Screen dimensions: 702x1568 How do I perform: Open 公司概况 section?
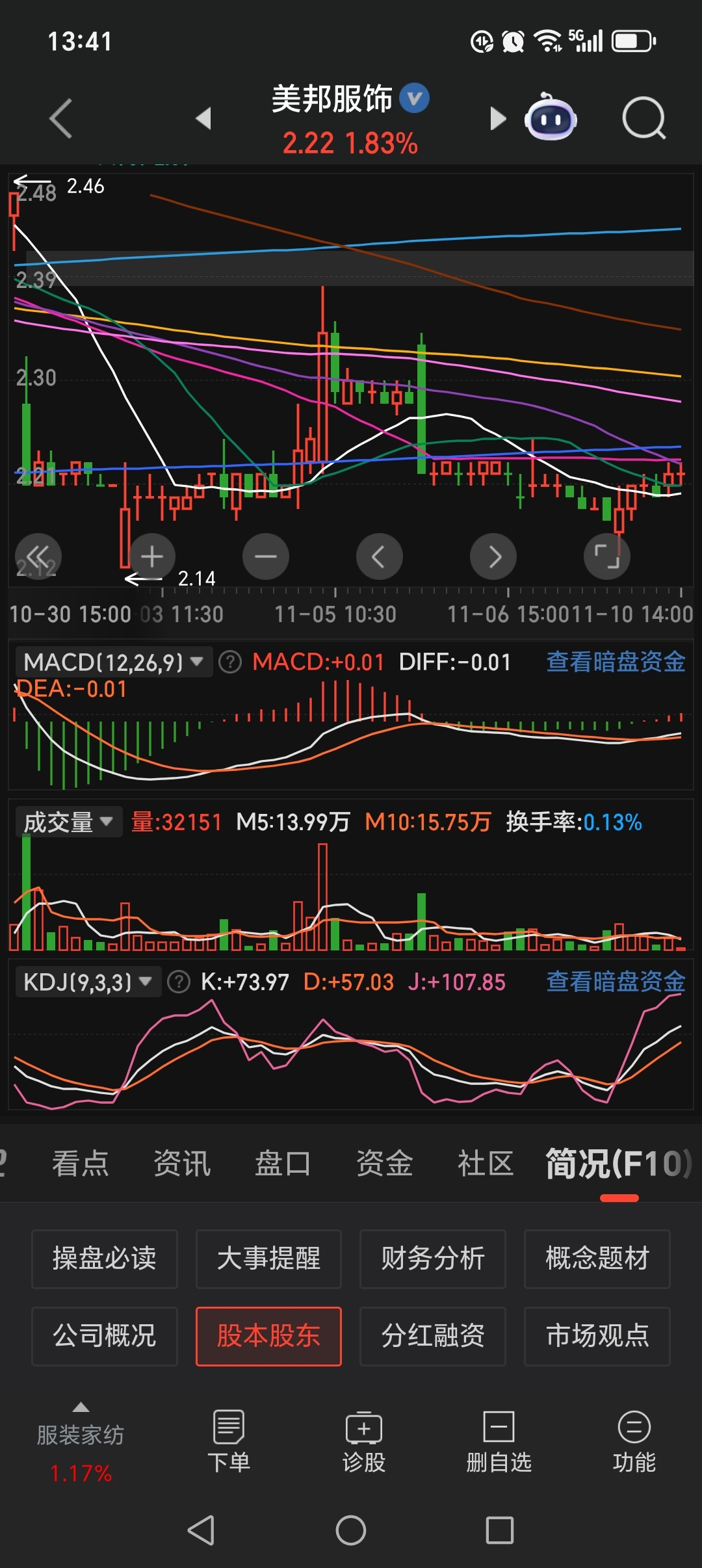[105, 1336]
